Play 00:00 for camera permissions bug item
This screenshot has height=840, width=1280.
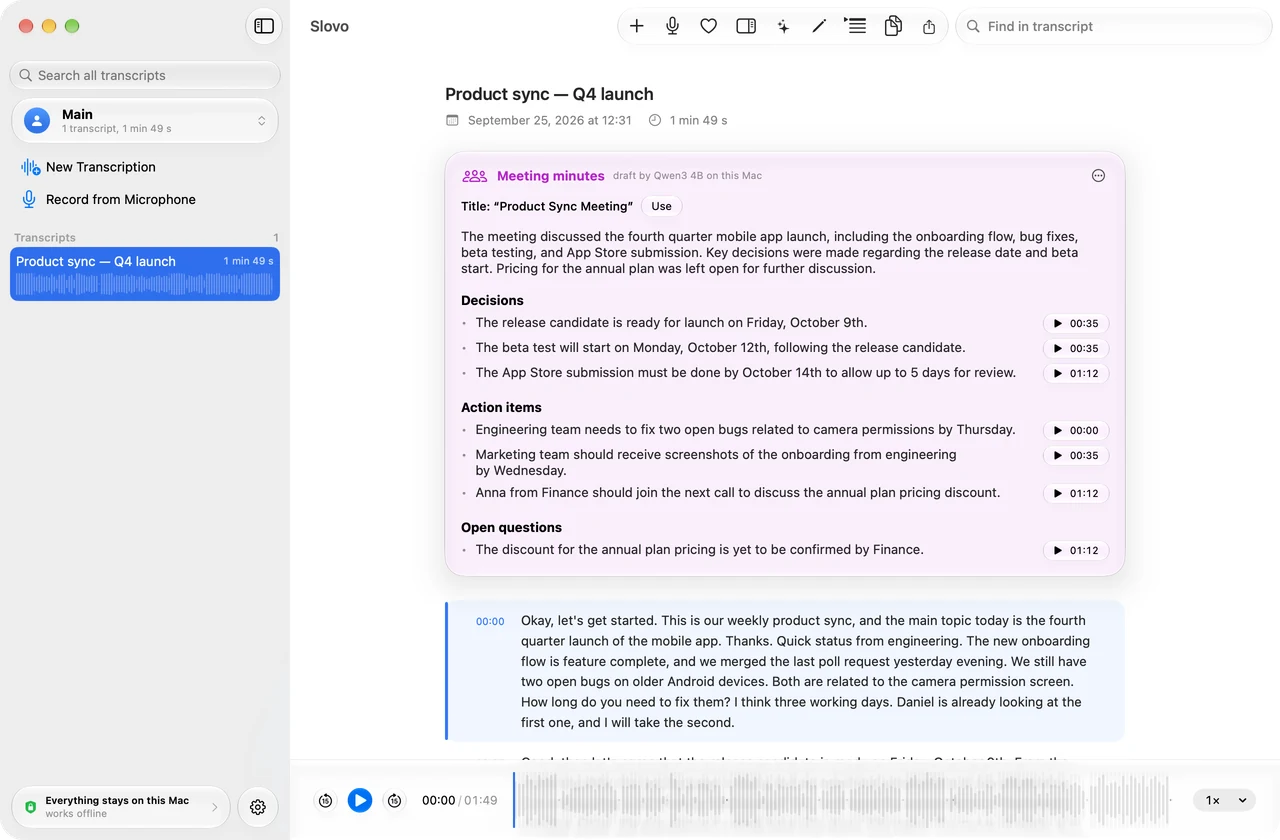pyautogui.click(x=1076, y=431)
